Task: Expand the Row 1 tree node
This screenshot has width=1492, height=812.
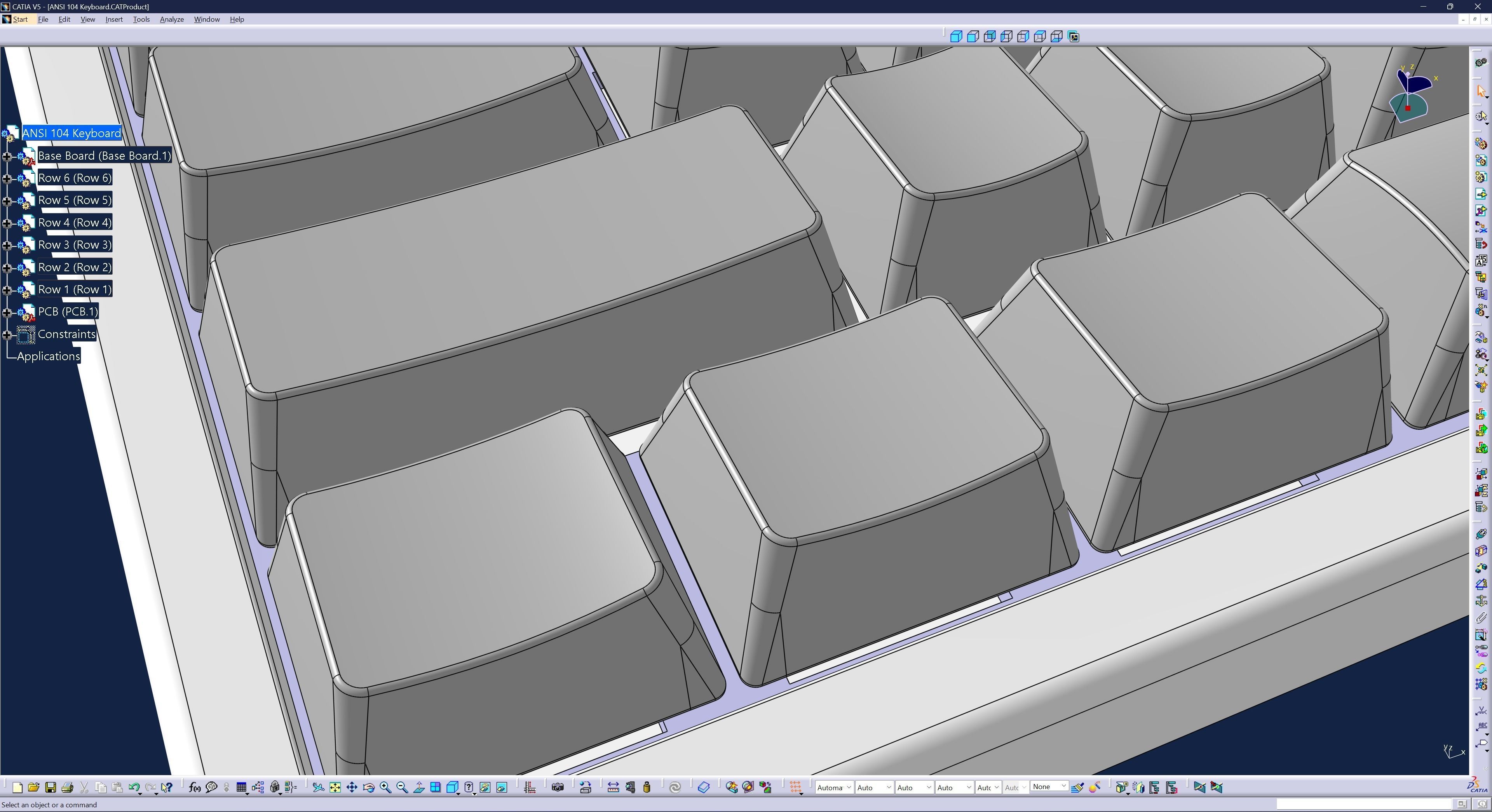Action: coord(7,290)
